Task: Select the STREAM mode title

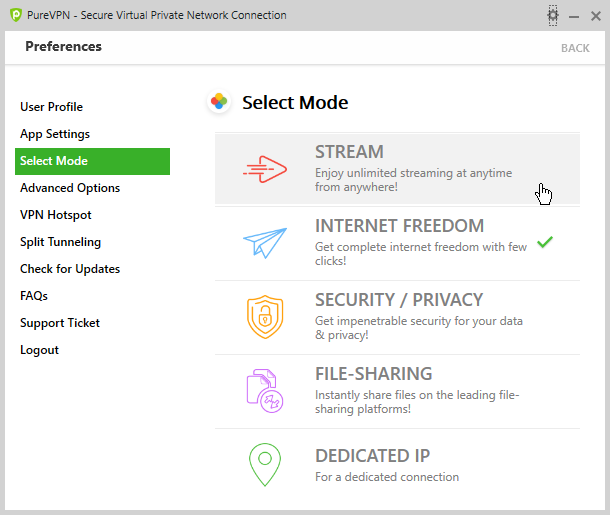Action: coord(349,152)
